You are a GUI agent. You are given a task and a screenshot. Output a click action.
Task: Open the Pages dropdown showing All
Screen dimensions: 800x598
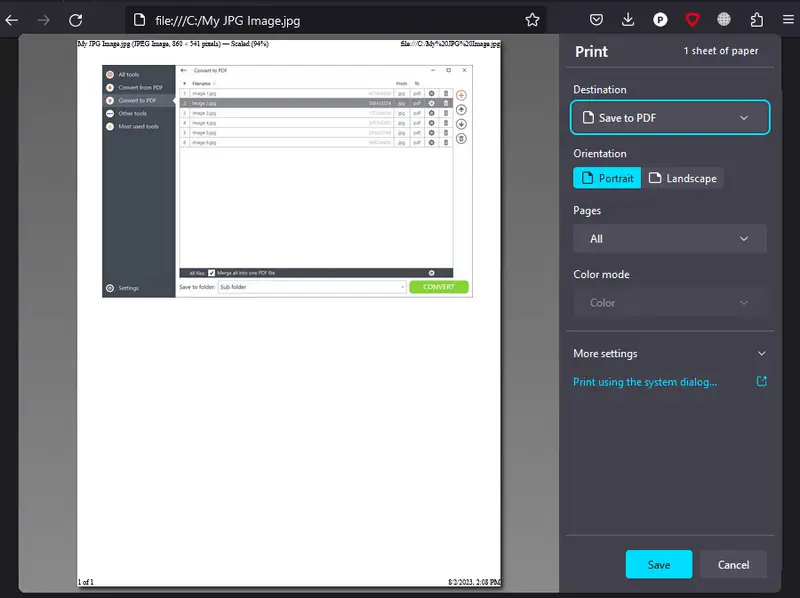[669, 238]
